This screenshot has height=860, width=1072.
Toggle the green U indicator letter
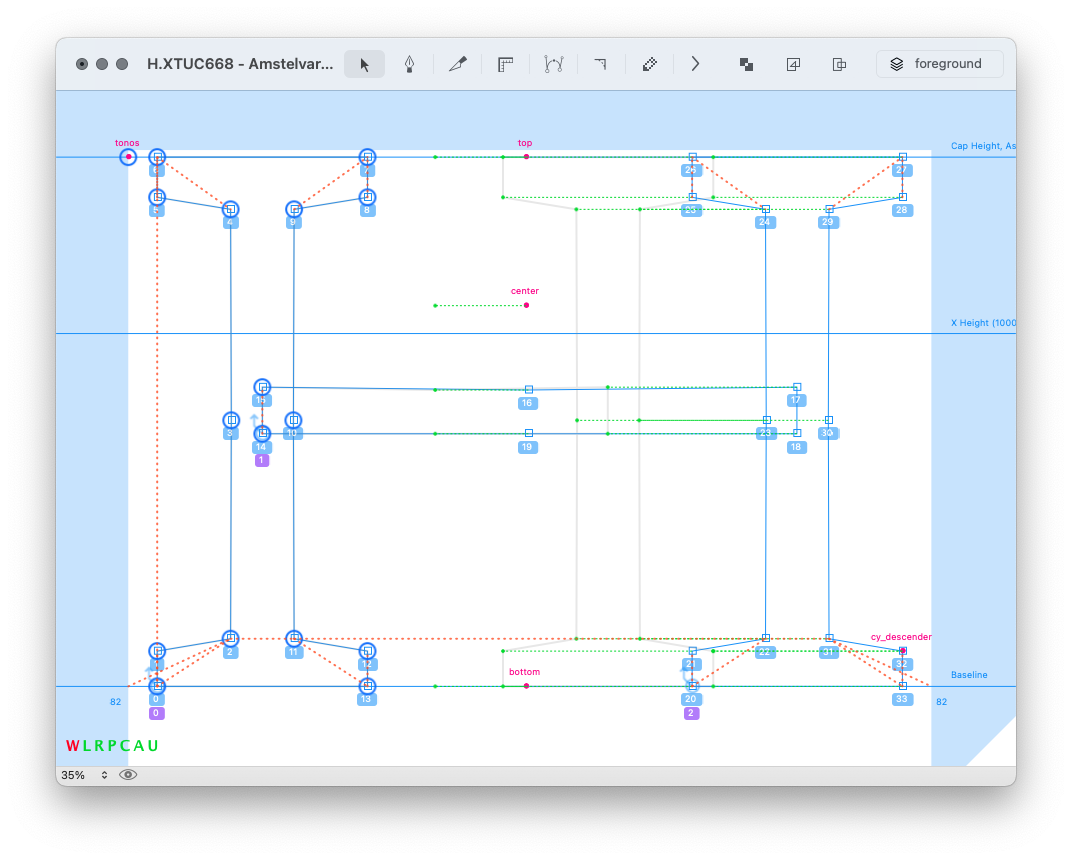pos(153,746)
